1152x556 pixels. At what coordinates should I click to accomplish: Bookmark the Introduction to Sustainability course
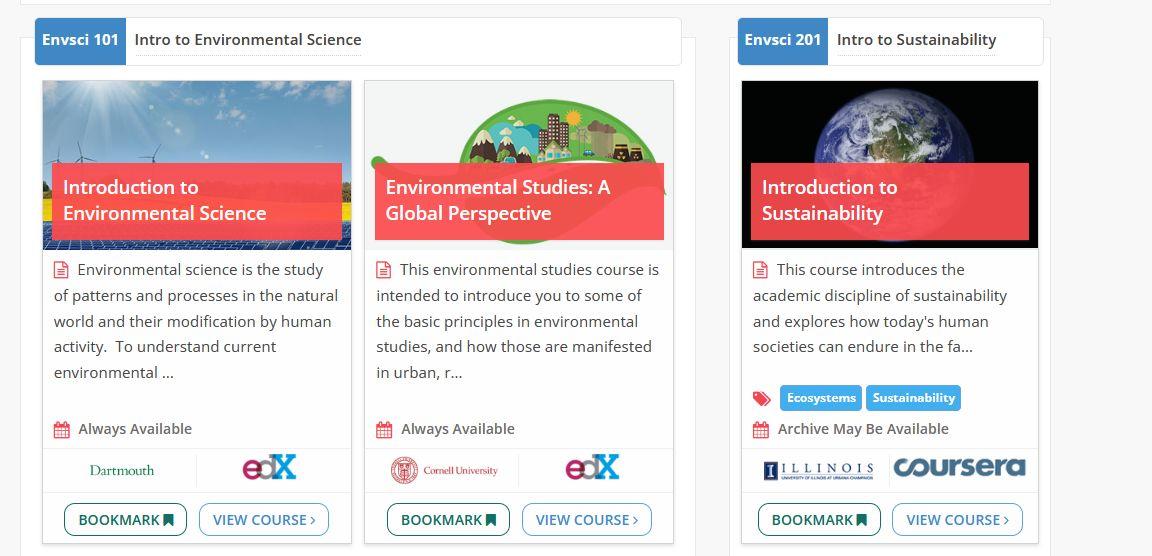819,520
